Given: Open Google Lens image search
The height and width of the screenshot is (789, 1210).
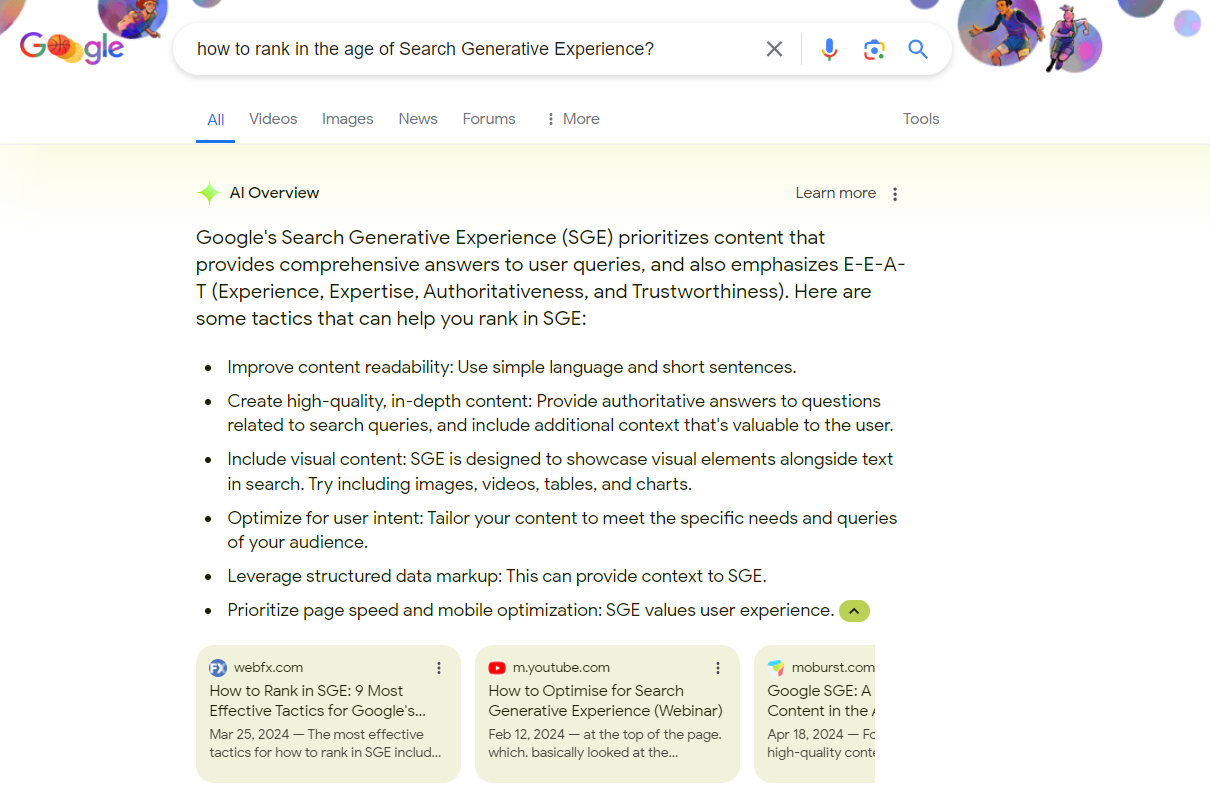Looking at the screenshot, I should (874, 49).
